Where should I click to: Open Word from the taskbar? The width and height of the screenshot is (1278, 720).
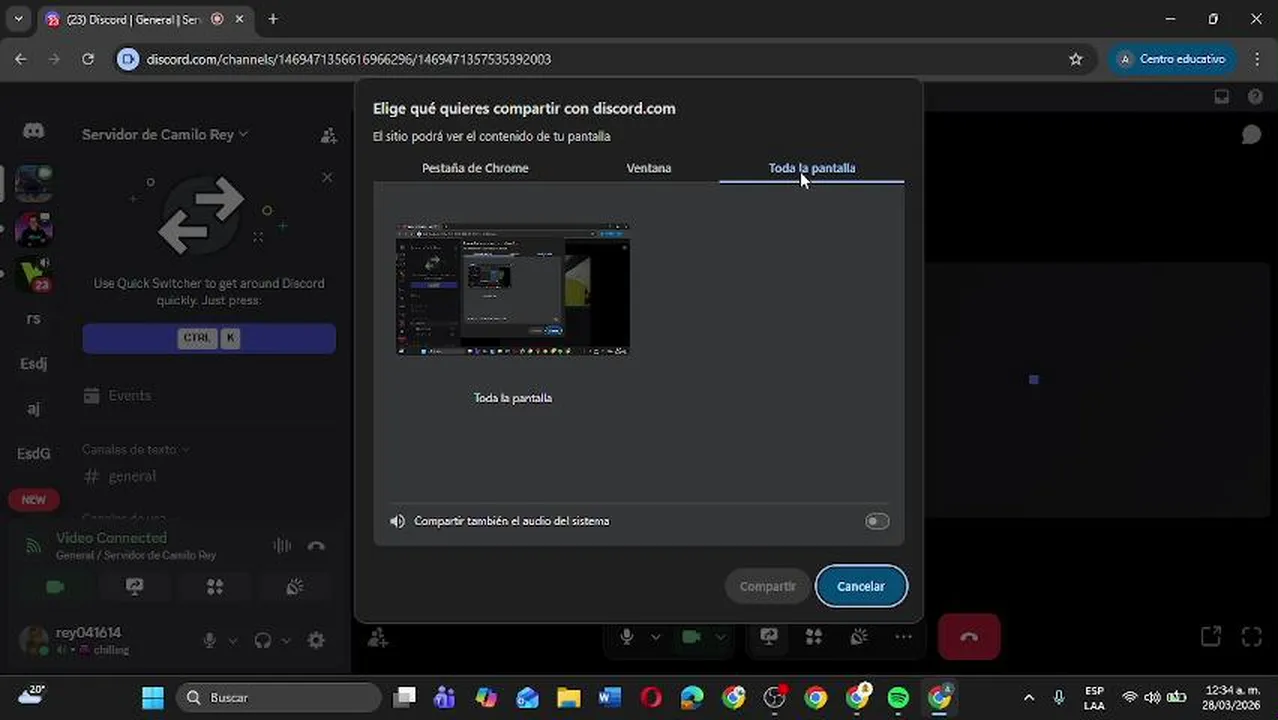pos(610,697)
